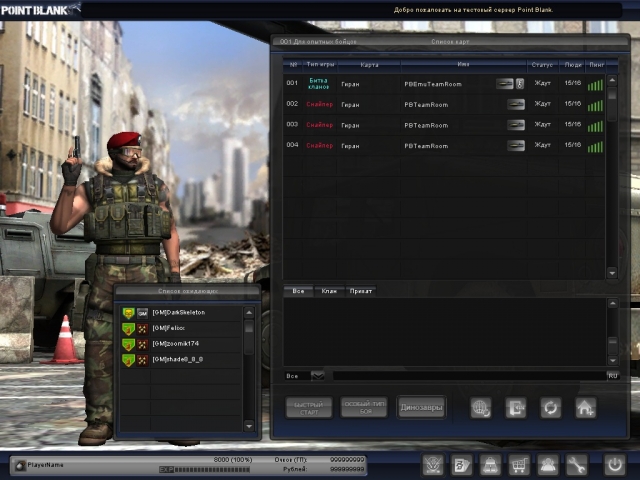Click Снайпер game type in row 002

320,104
